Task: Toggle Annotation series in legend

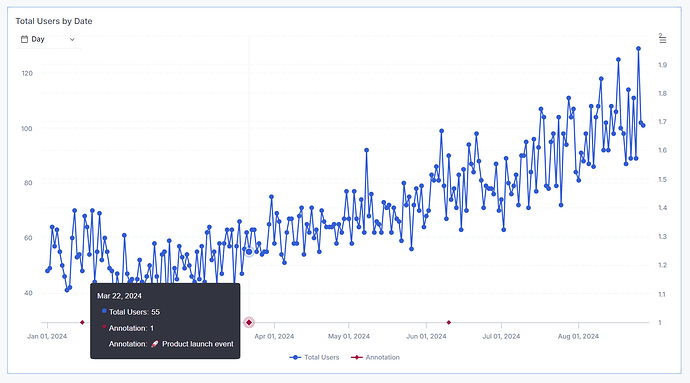Action: click(375, 357)
